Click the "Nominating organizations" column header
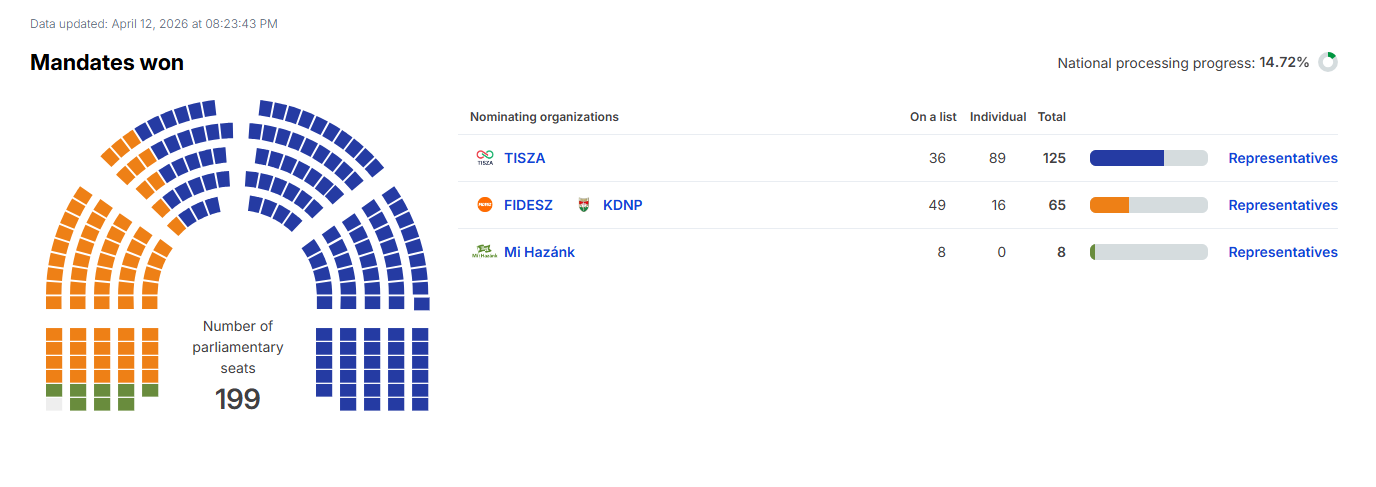Viewport: 1376px width, 487px height. pyautogui.click(x=544, y=117)
